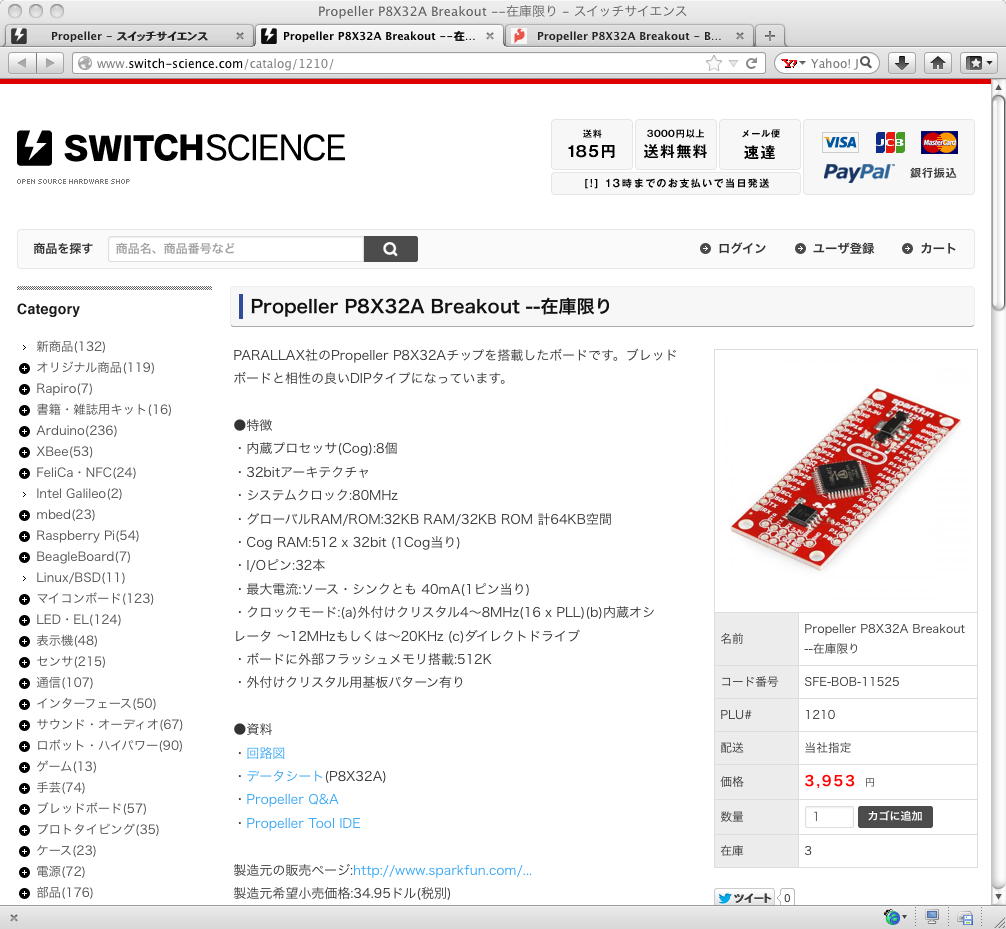Expand the mbed category plus icon
1006x929 pixels.
24,515
